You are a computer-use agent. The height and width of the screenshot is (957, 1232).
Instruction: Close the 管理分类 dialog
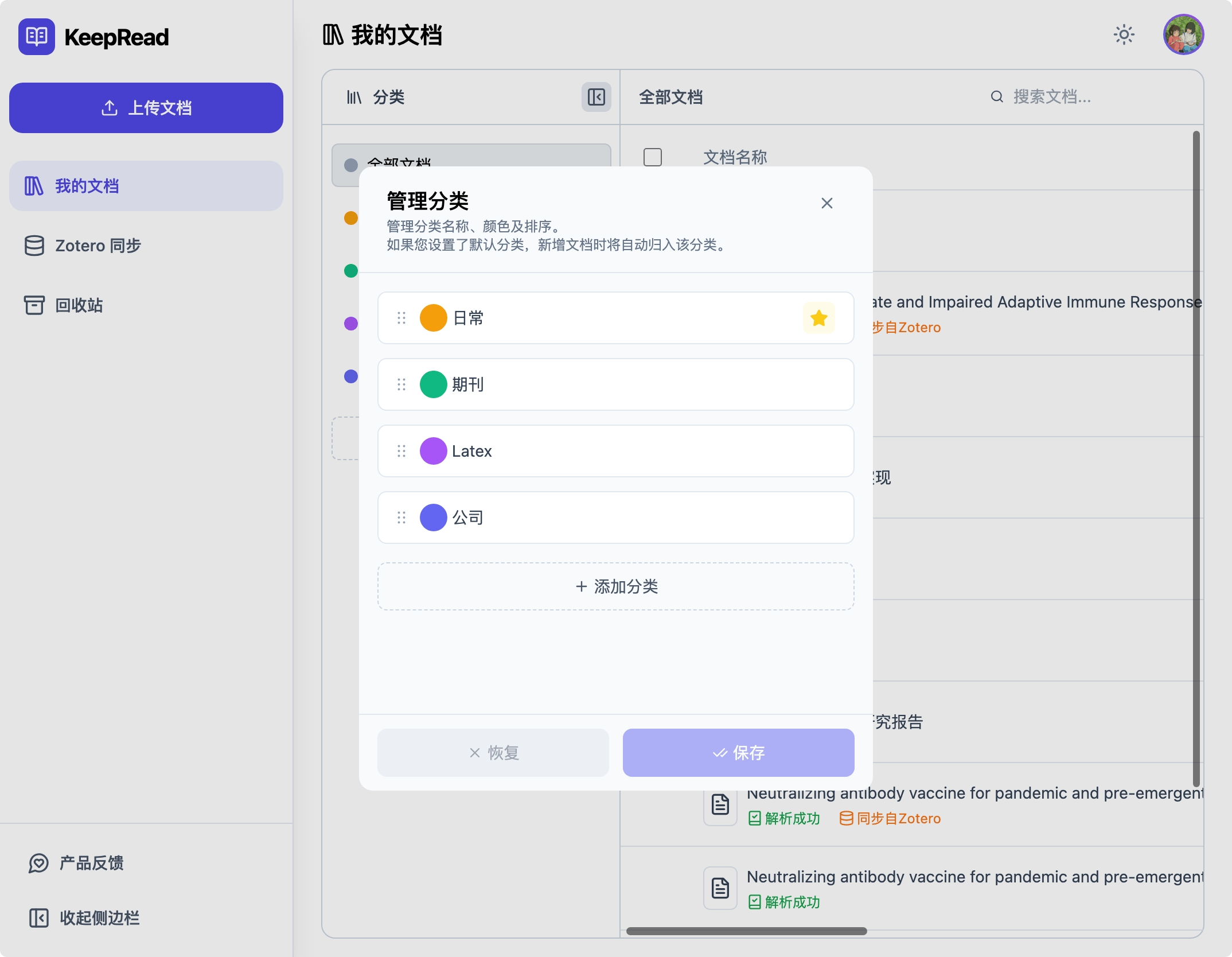pos(826,203)
